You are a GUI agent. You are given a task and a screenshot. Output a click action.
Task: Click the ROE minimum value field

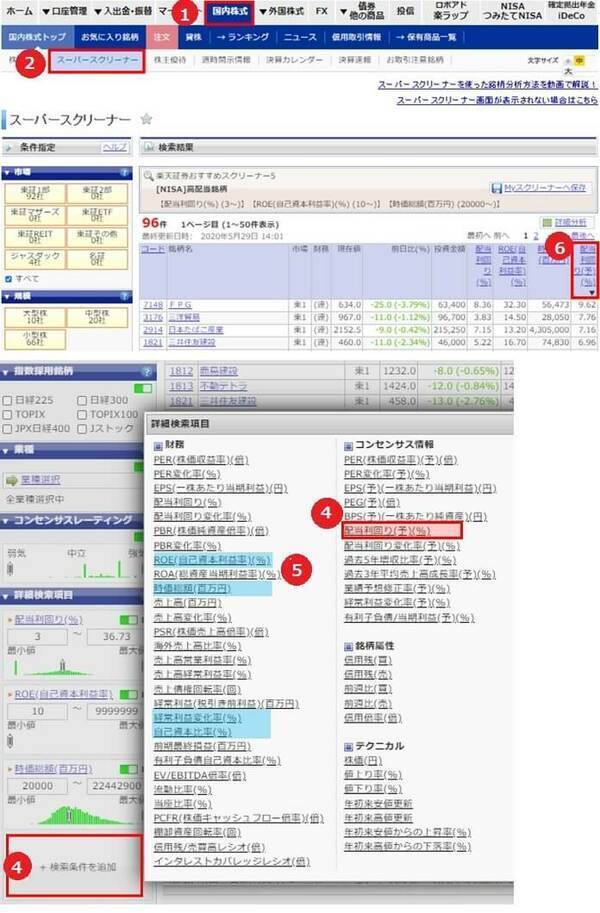point(37,711)
